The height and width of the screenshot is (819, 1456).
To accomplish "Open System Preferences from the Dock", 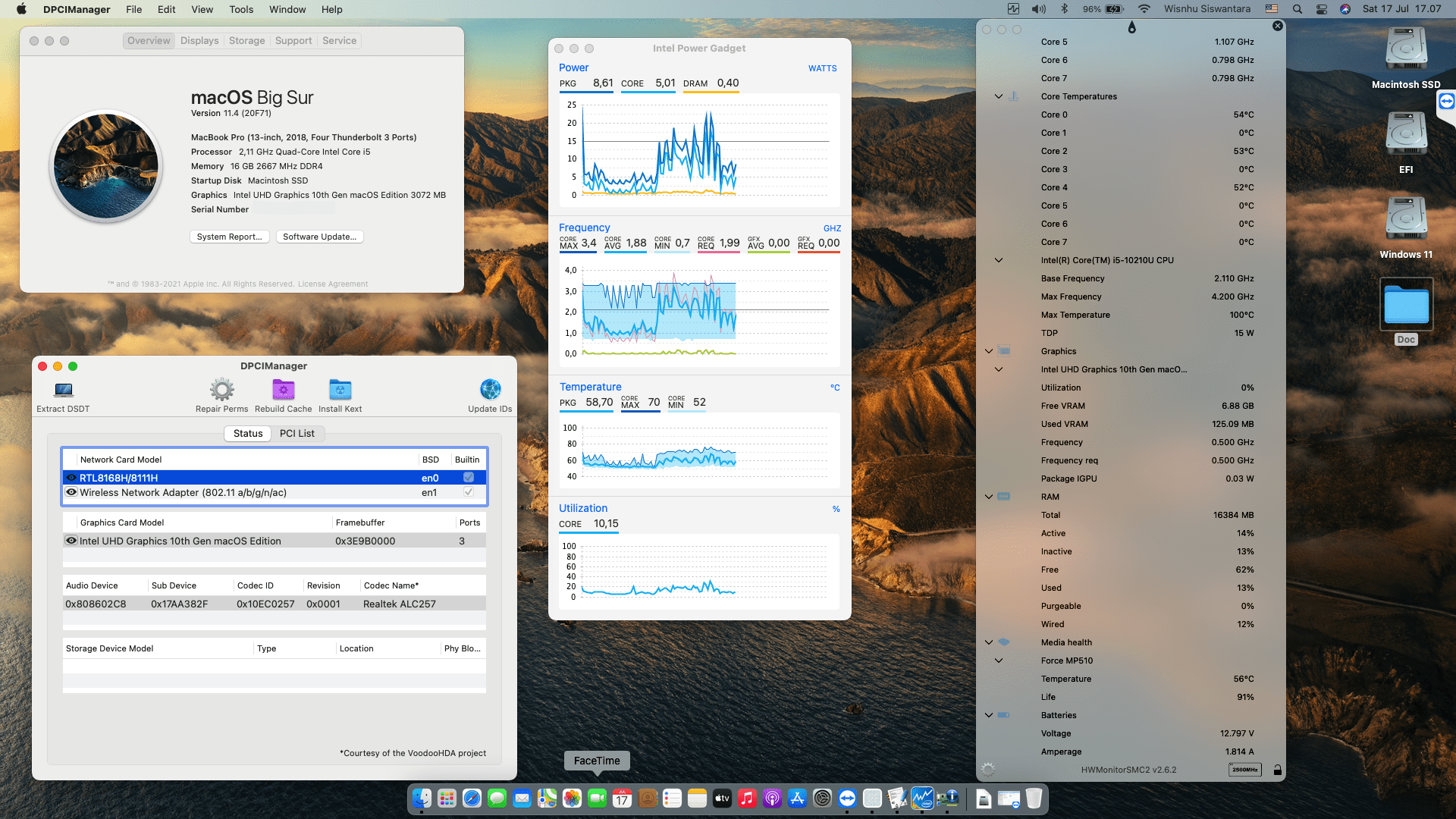I will click(x=822, y=799).
